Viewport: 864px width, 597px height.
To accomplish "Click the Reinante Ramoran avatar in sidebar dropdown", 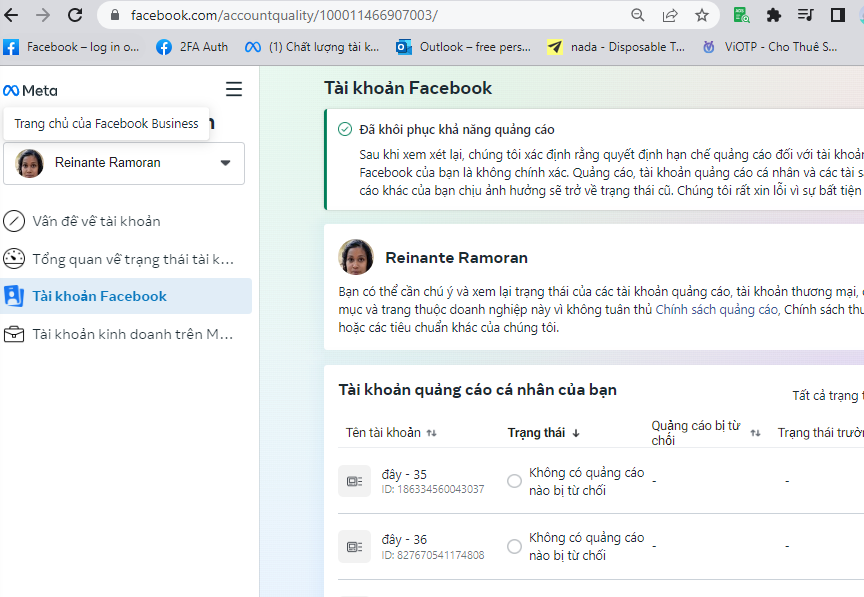I will point(29,163).
